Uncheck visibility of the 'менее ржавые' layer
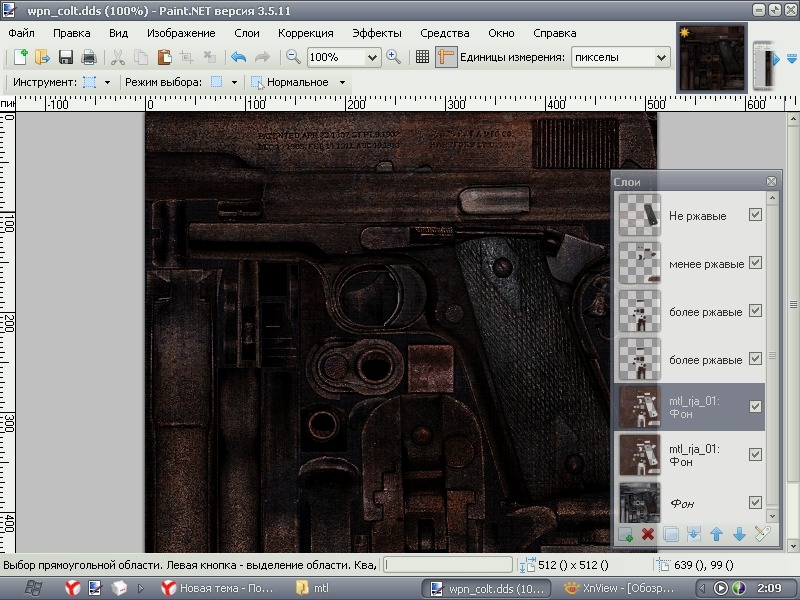 (755, 263)
